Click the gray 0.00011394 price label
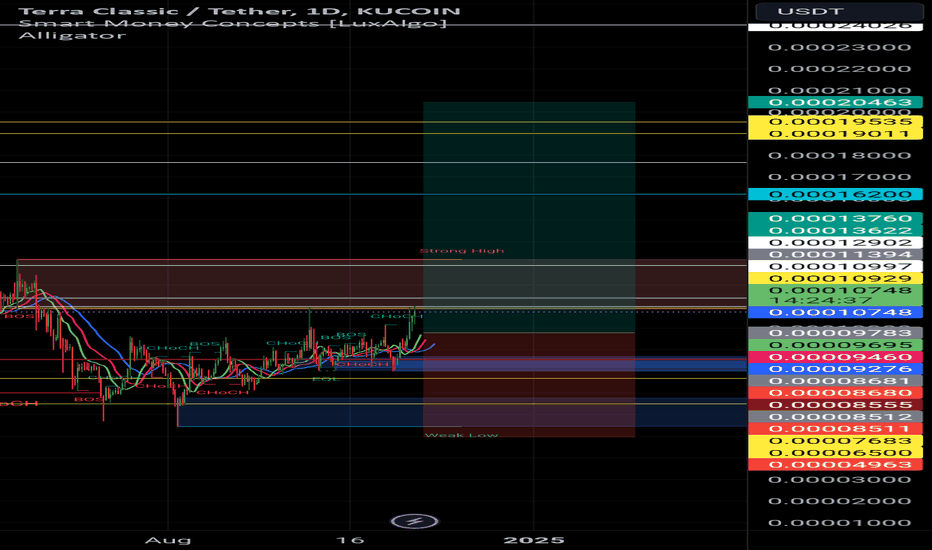The image size is (932, 550). (836, 254)
